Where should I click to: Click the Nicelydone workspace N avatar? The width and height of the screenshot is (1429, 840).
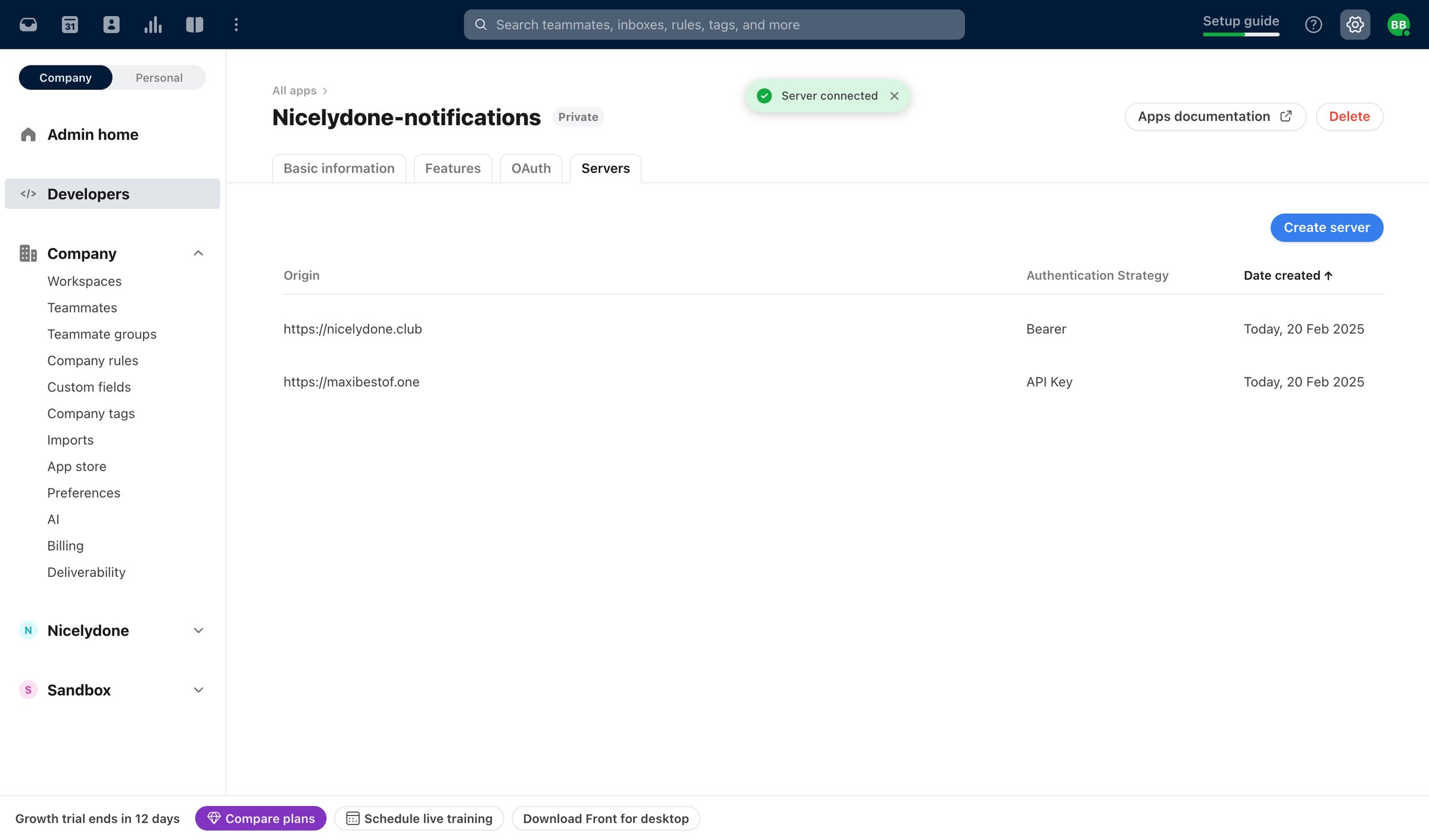click(28, 630)
